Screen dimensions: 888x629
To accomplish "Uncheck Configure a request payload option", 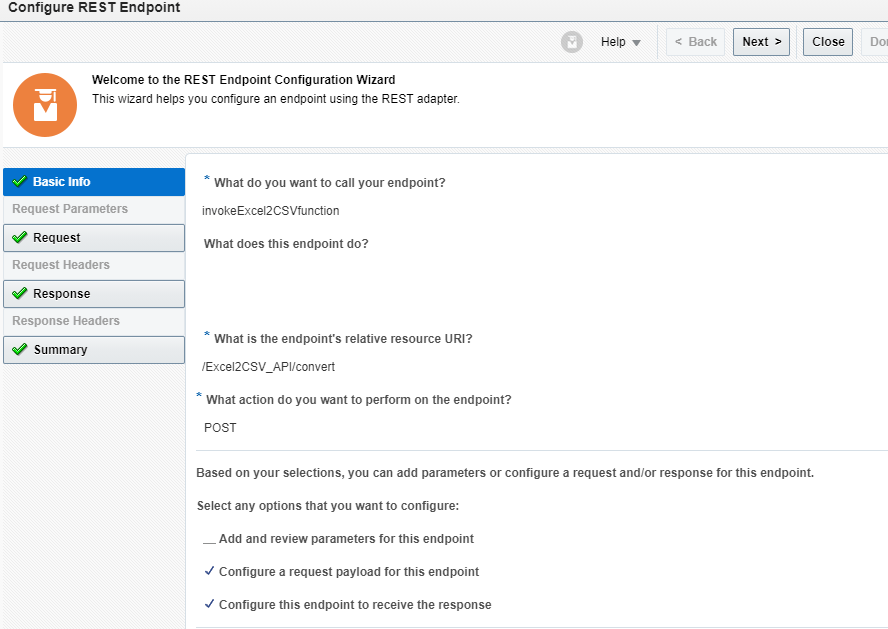I will pos(209,572).
